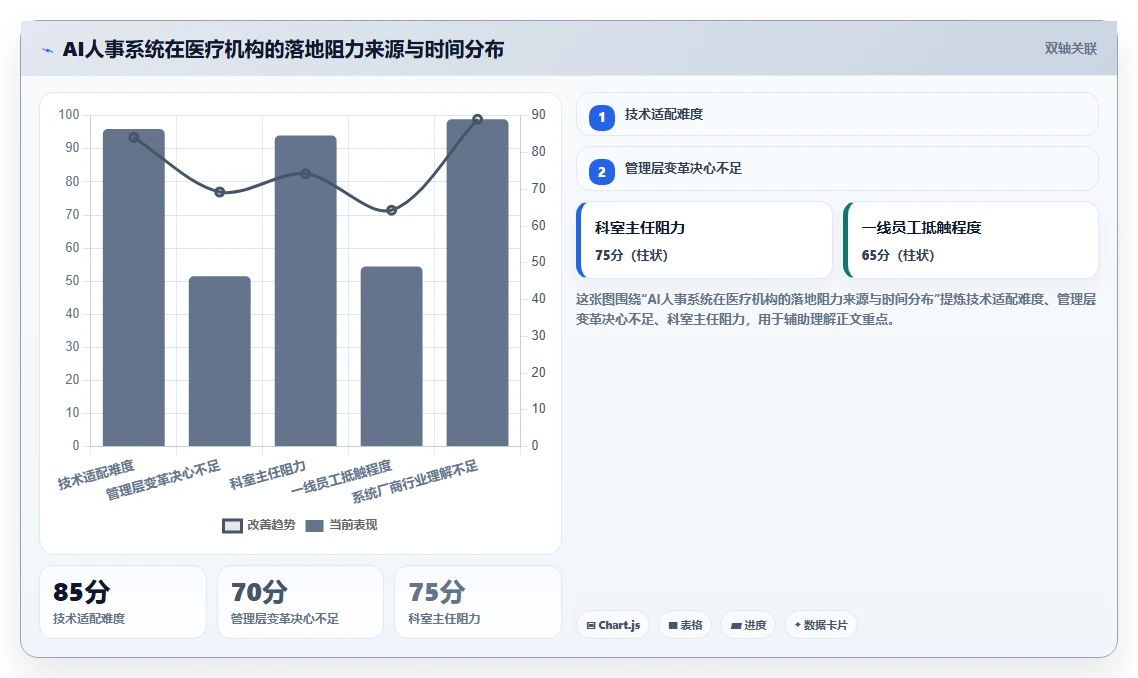Click the 技术适配难度 bar in the chart
The height and width of the screenshot is (678, 1138).
(x=134, y=287)
